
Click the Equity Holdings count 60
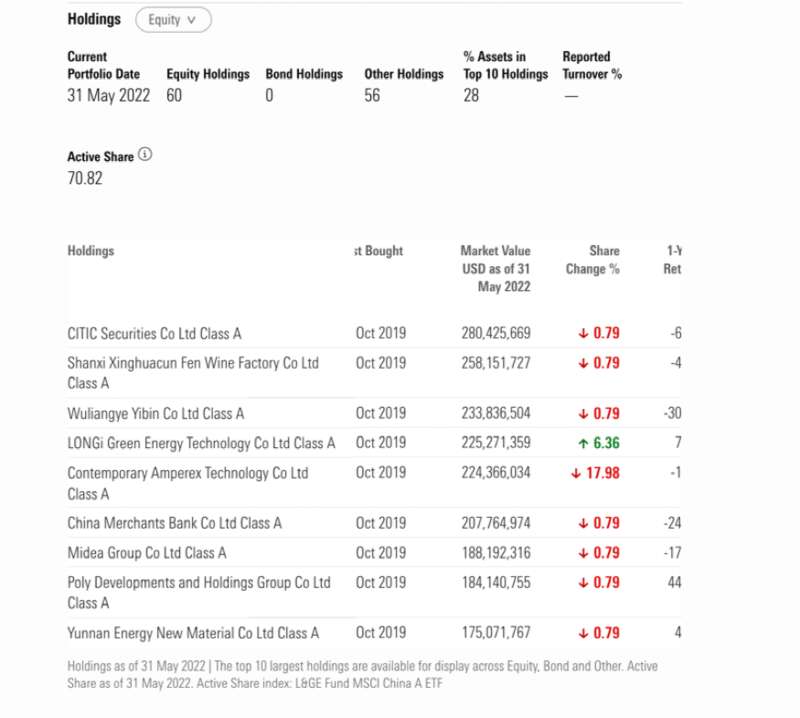point(174,95)
